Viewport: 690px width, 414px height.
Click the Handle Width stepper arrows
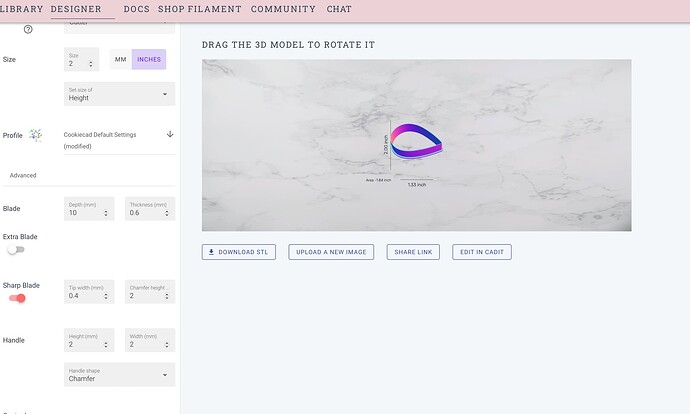click(167, 345)
